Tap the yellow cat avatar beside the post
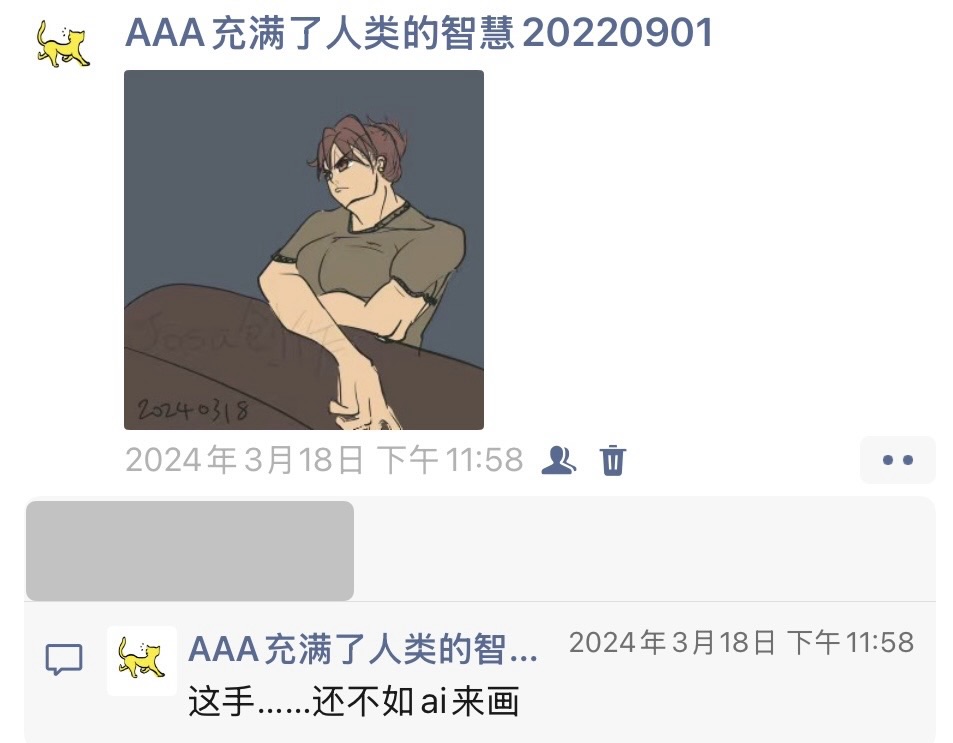 [x=63, y=44]
